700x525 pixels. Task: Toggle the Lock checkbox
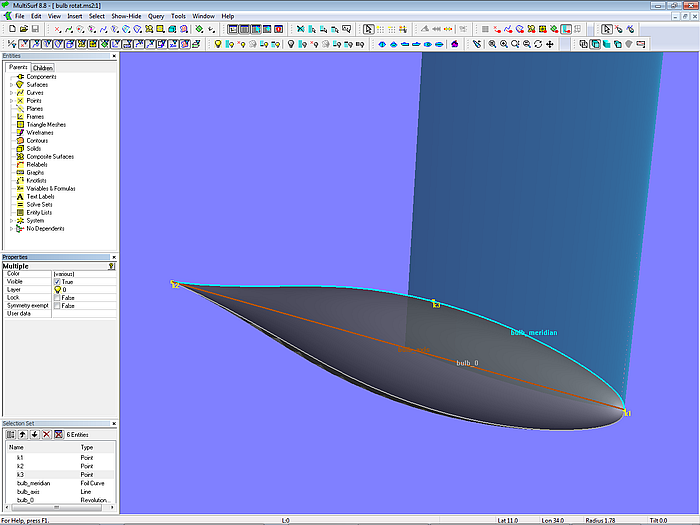pos(57,297)
